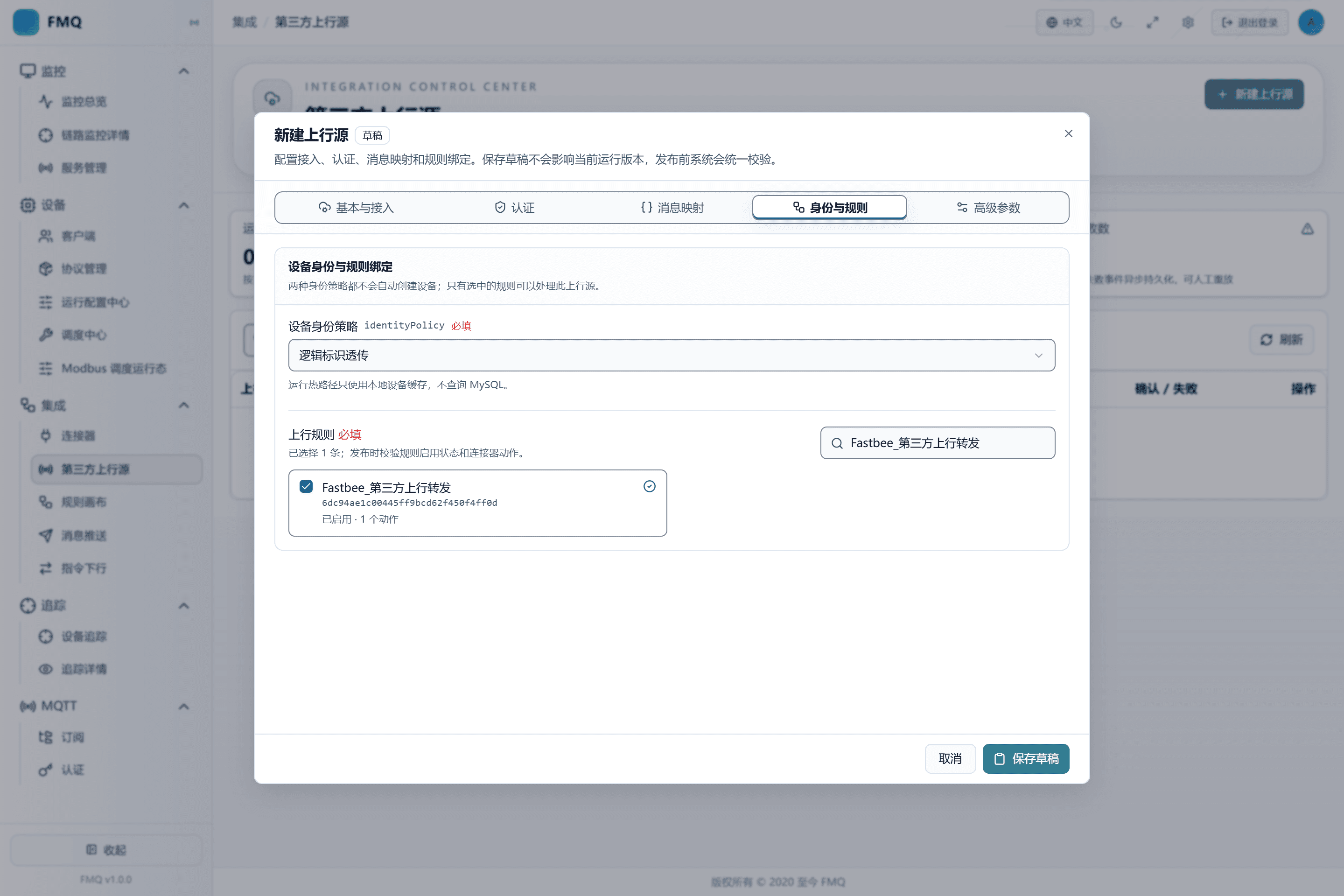
Task: Click the 中文 language selector
Action: (x=1064, y=22)
